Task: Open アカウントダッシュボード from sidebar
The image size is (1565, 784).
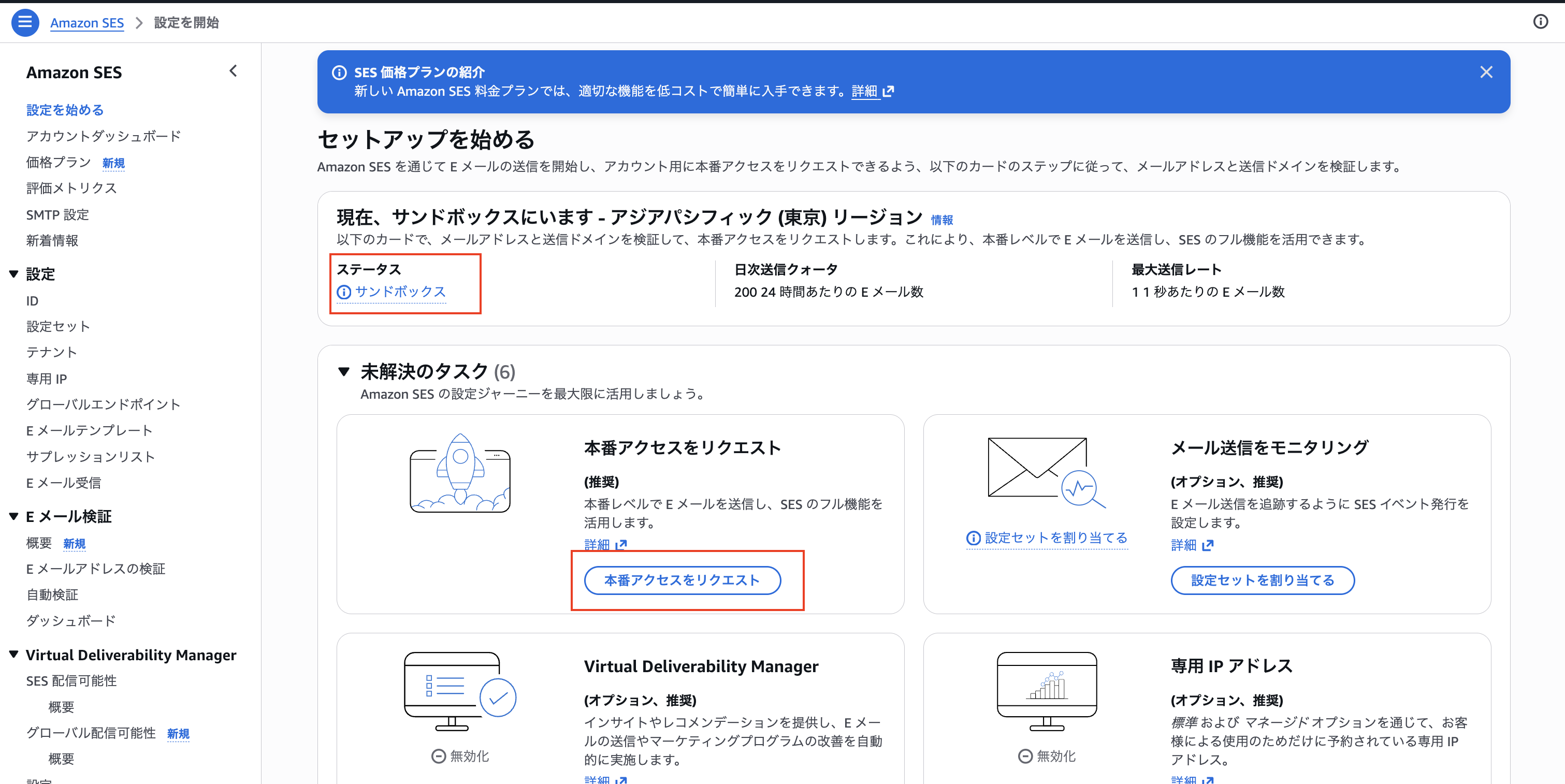Action: (104, 136)
